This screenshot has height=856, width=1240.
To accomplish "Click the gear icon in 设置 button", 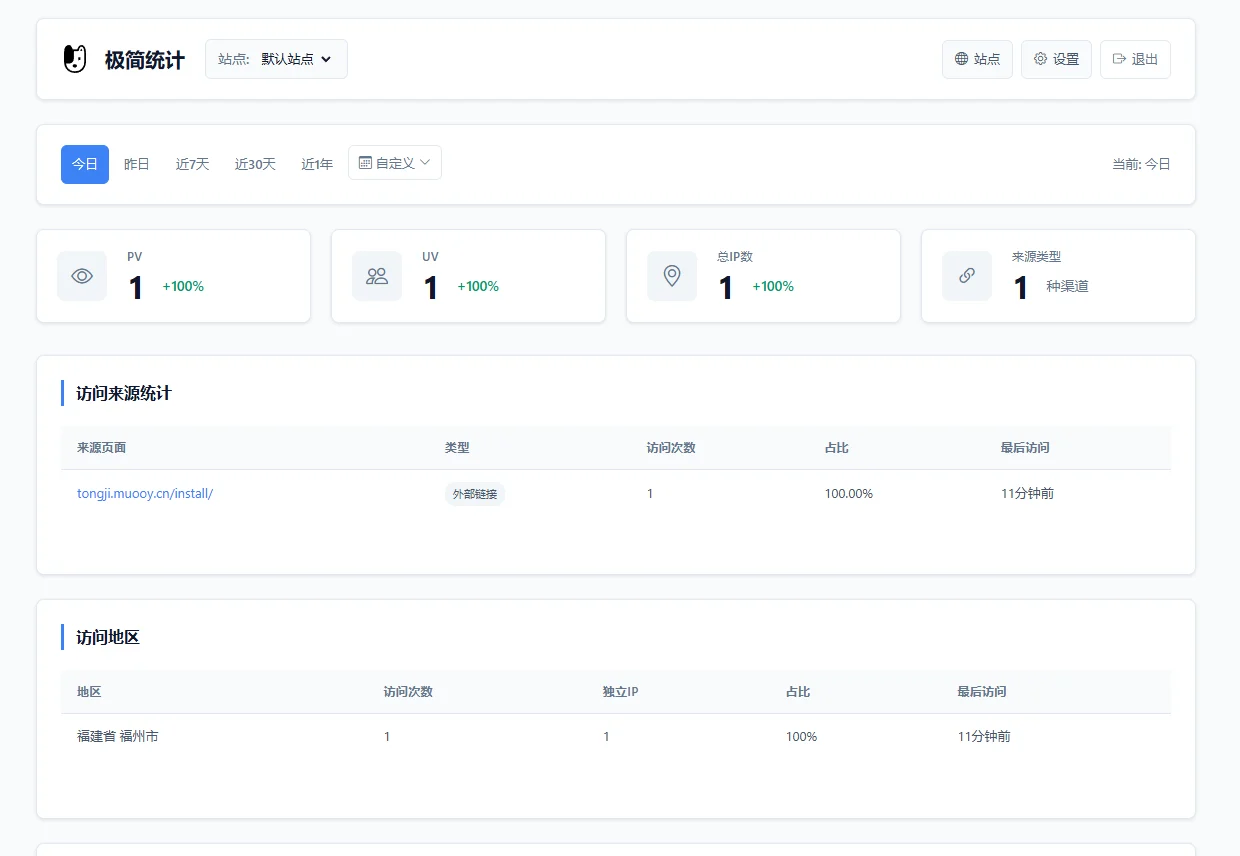I will [x=1040, y=59].
